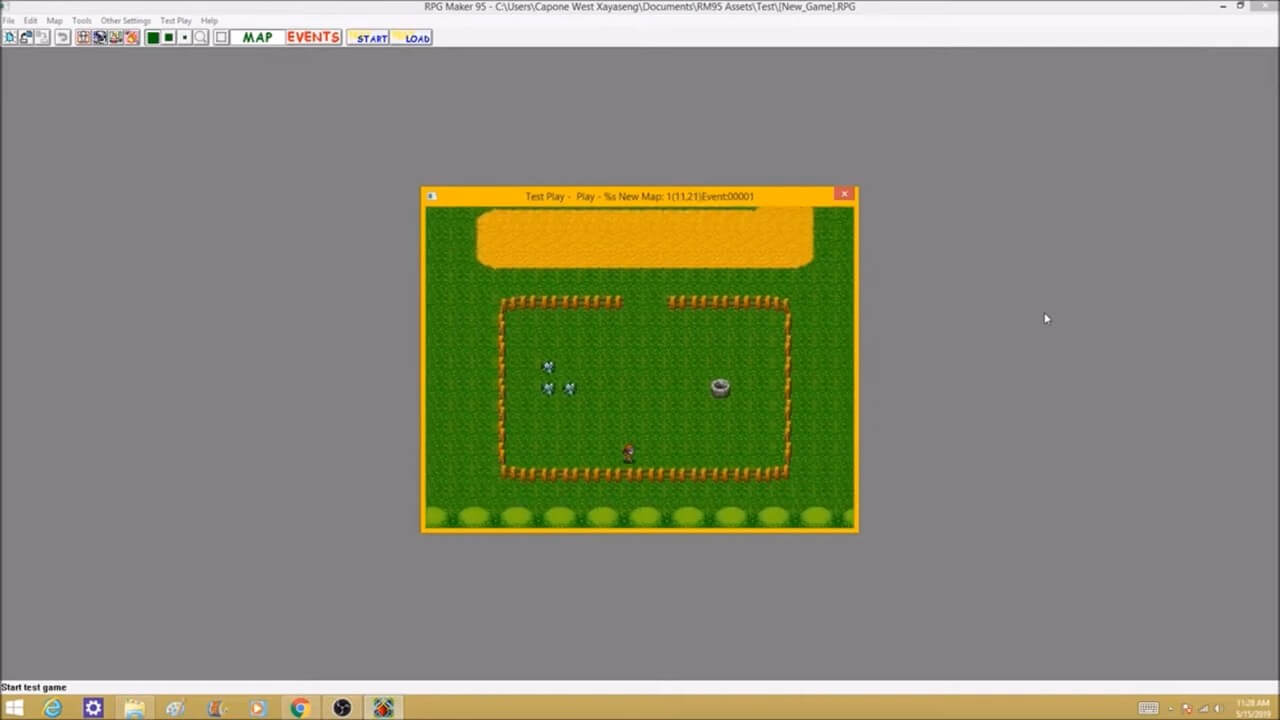The width and height of the screenshot is (1280, 720).
Task: Click the LOAD test play button
Action: point(411,37)
